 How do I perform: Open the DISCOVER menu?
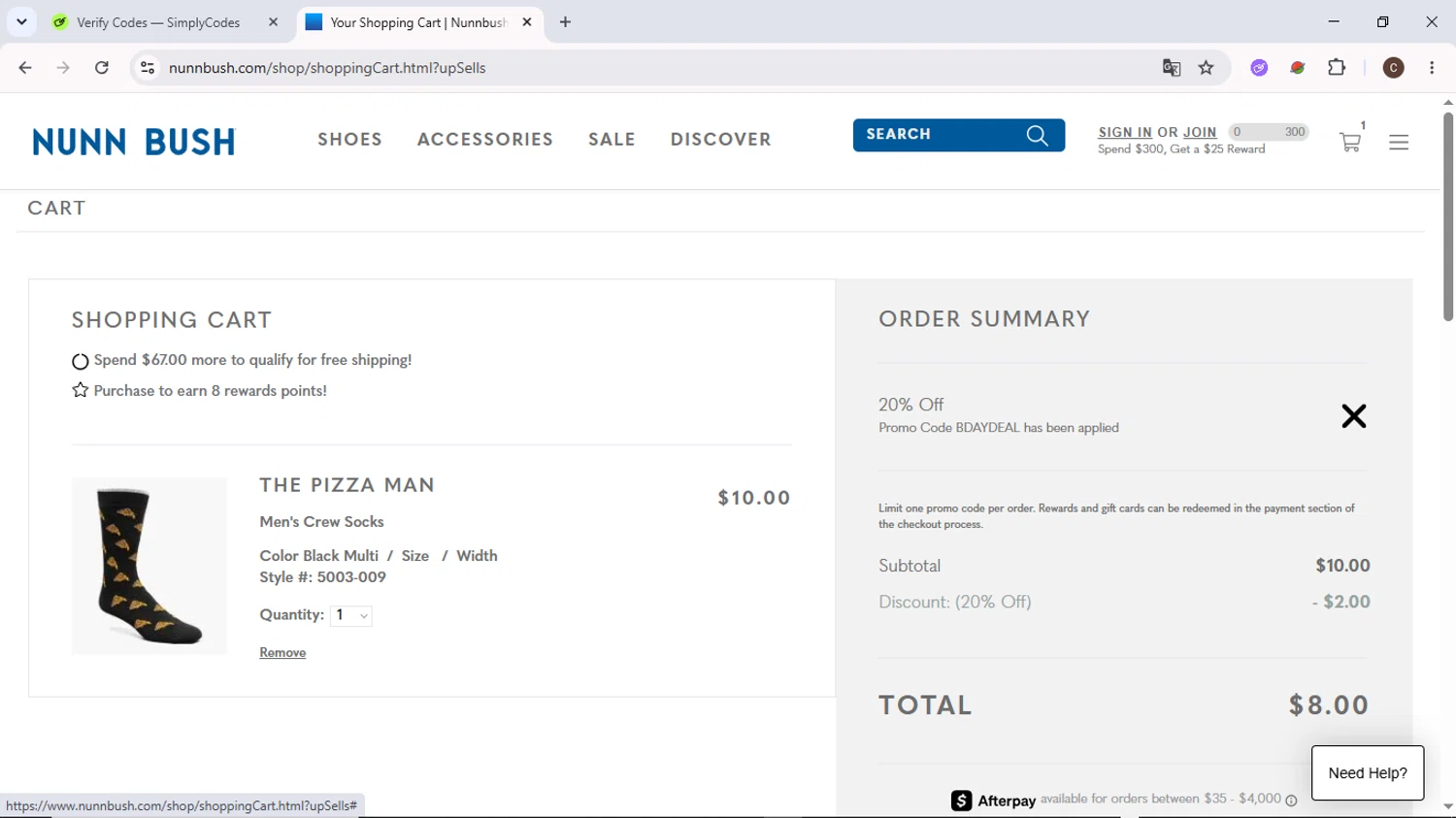pos(721,140)
